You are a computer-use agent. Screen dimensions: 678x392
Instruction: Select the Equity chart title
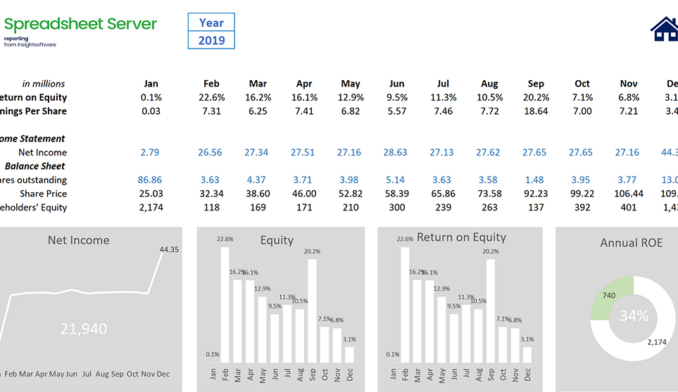pos(277,240)
